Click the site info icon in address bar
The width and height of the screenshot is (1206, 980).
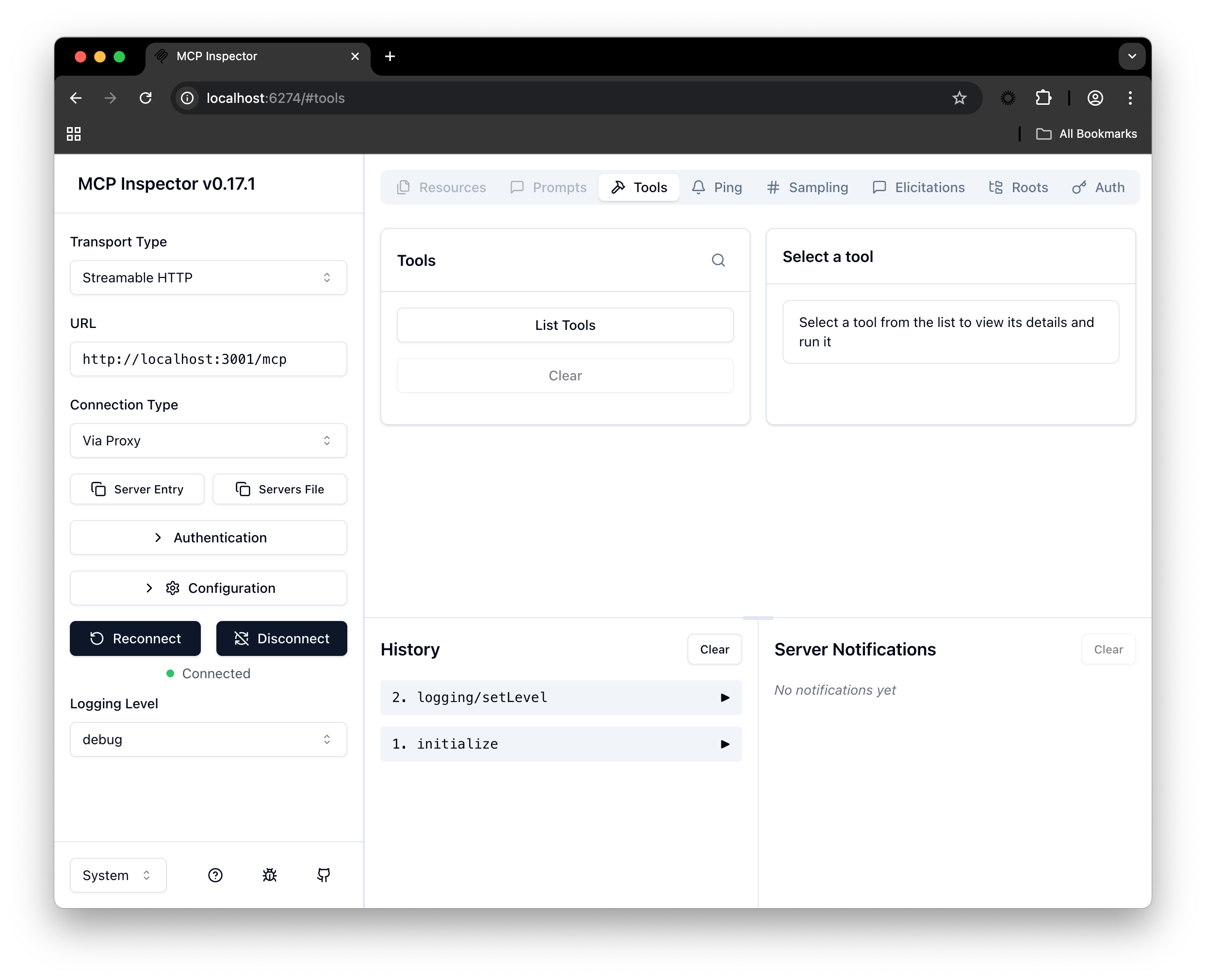tap(187, 98)
